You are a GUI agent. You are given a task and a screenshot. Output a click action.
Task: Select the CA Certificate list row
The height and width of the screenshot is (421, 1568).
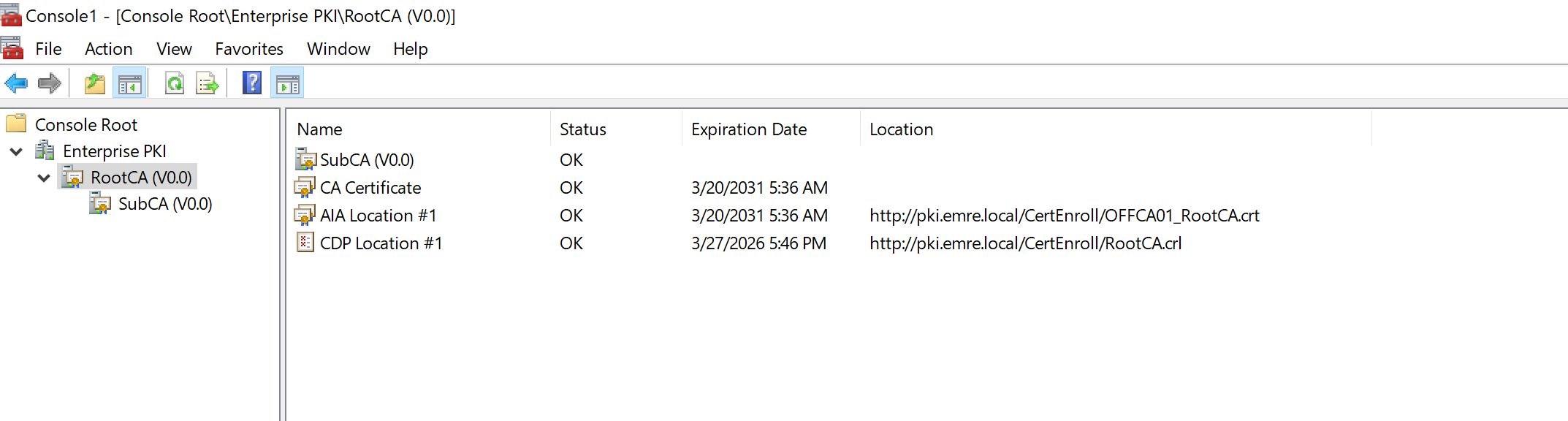click(x=370, y=188)
